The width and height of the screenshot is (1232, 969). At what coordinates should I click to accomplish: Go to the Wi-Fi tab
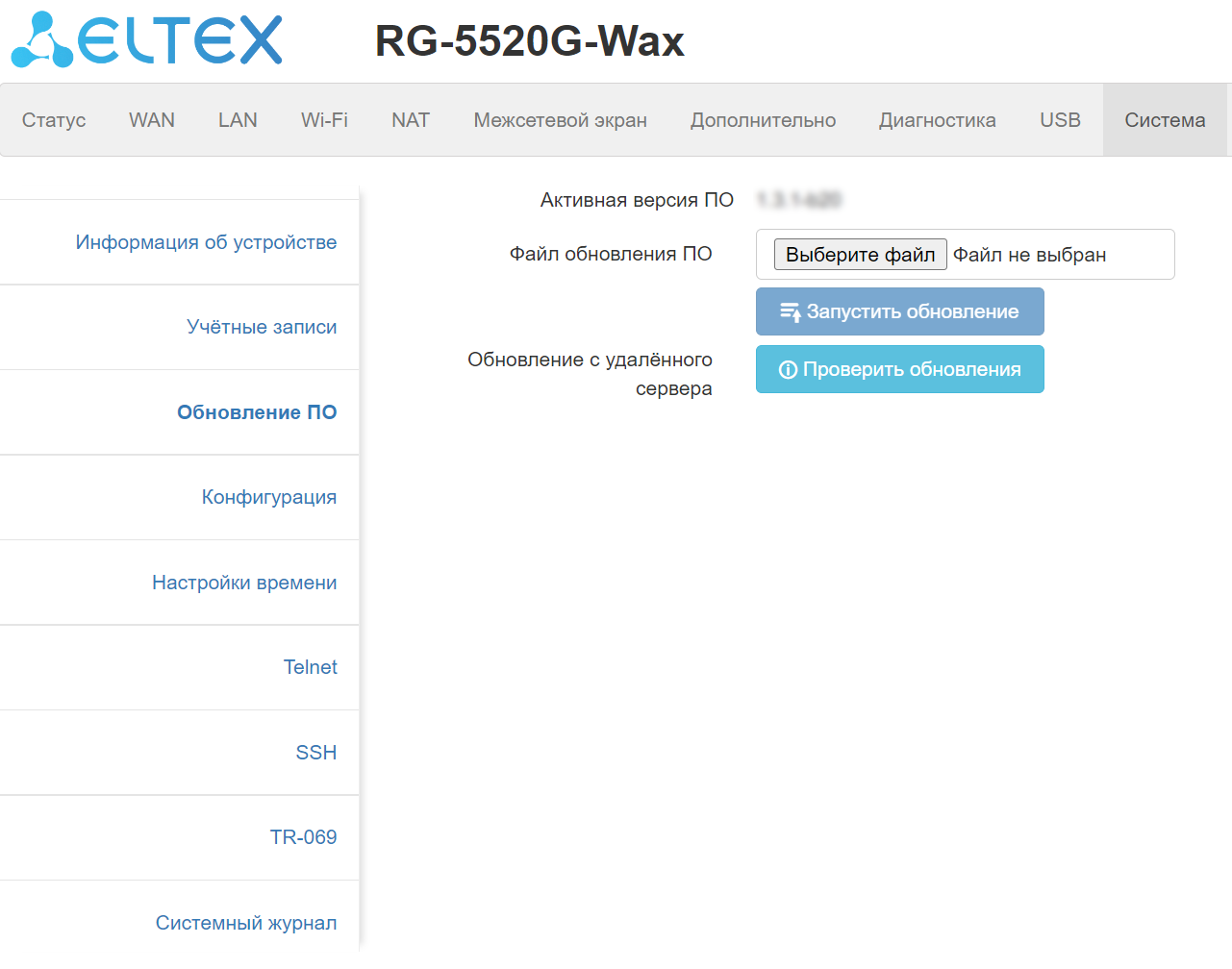pos(324,120)
